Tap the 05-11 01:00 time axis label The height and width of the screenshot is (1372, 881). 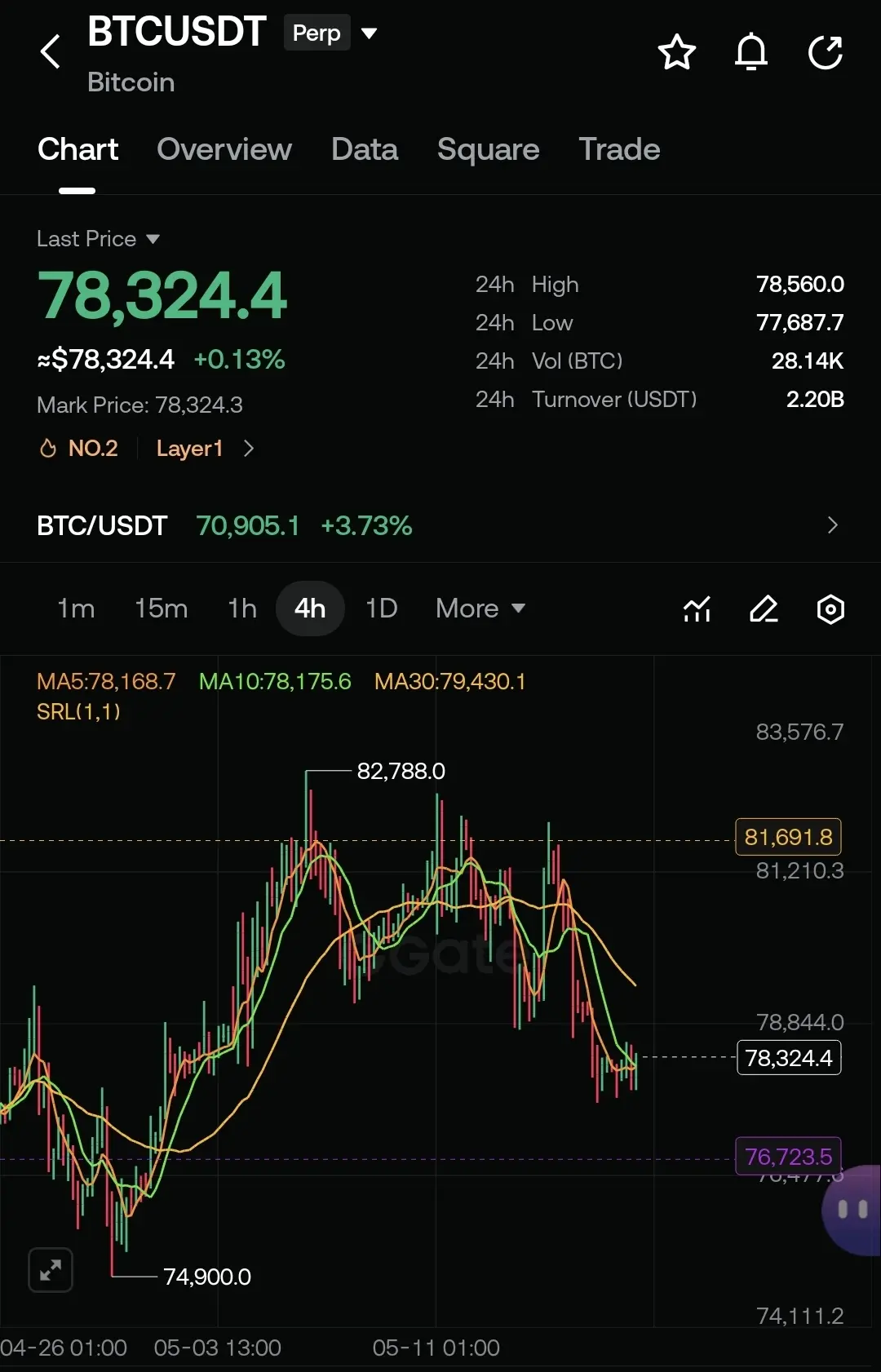tap(436, 1348)
